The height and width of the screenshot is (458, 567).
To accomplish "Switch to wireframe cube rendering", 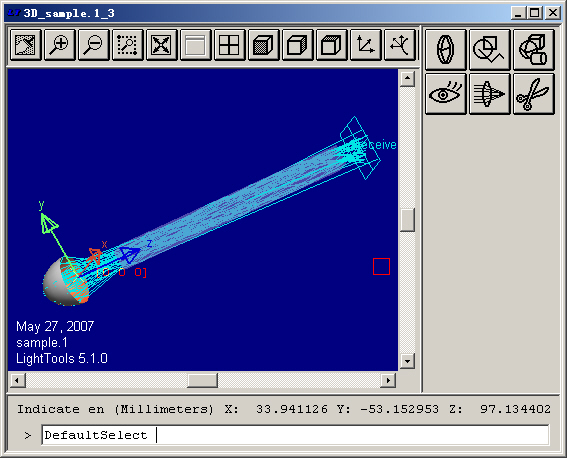I will (331, 45).
